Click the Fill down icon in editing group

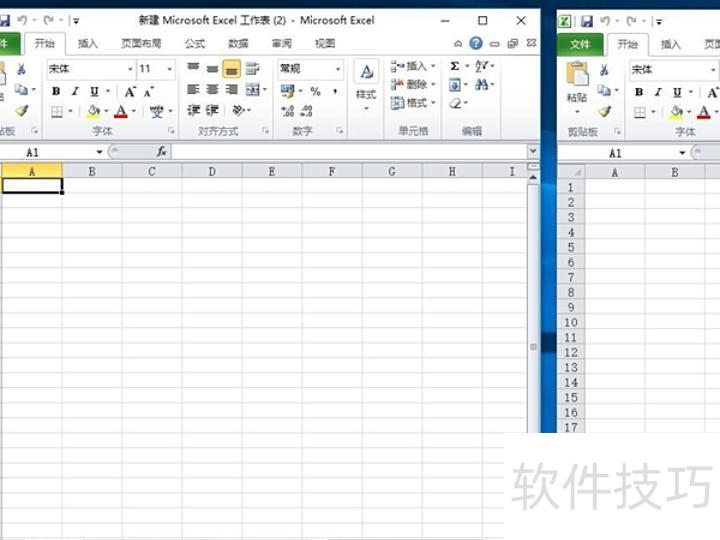click(455, 84)
